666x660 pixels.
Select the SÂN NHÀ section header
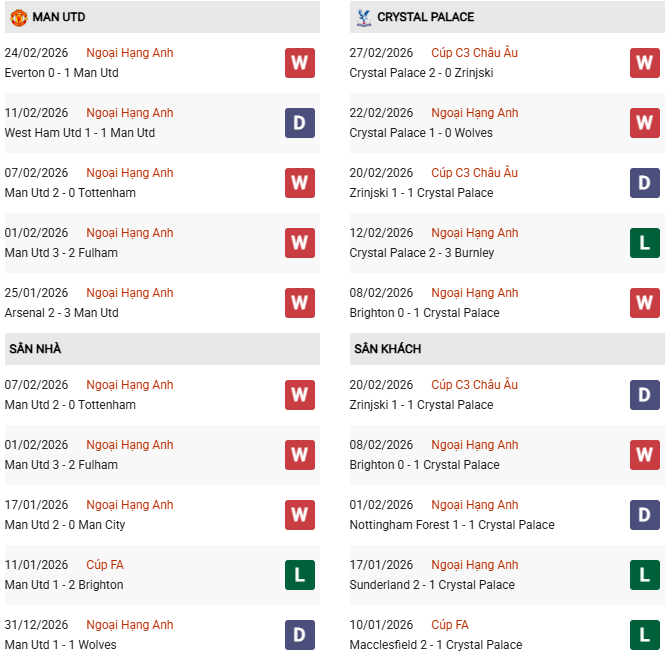tap(35, 349)
